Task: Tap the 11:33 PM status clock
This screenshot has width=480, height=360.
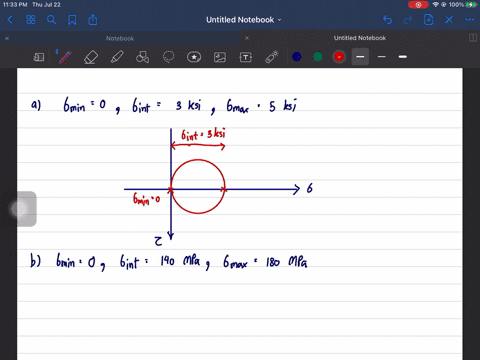Action: coord(15,5)
